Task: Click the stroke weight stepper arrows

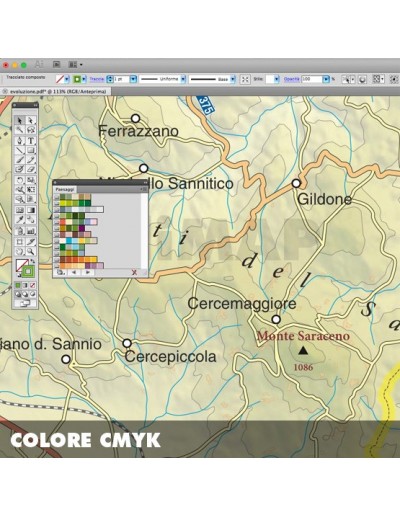Action: pos(110,79)
